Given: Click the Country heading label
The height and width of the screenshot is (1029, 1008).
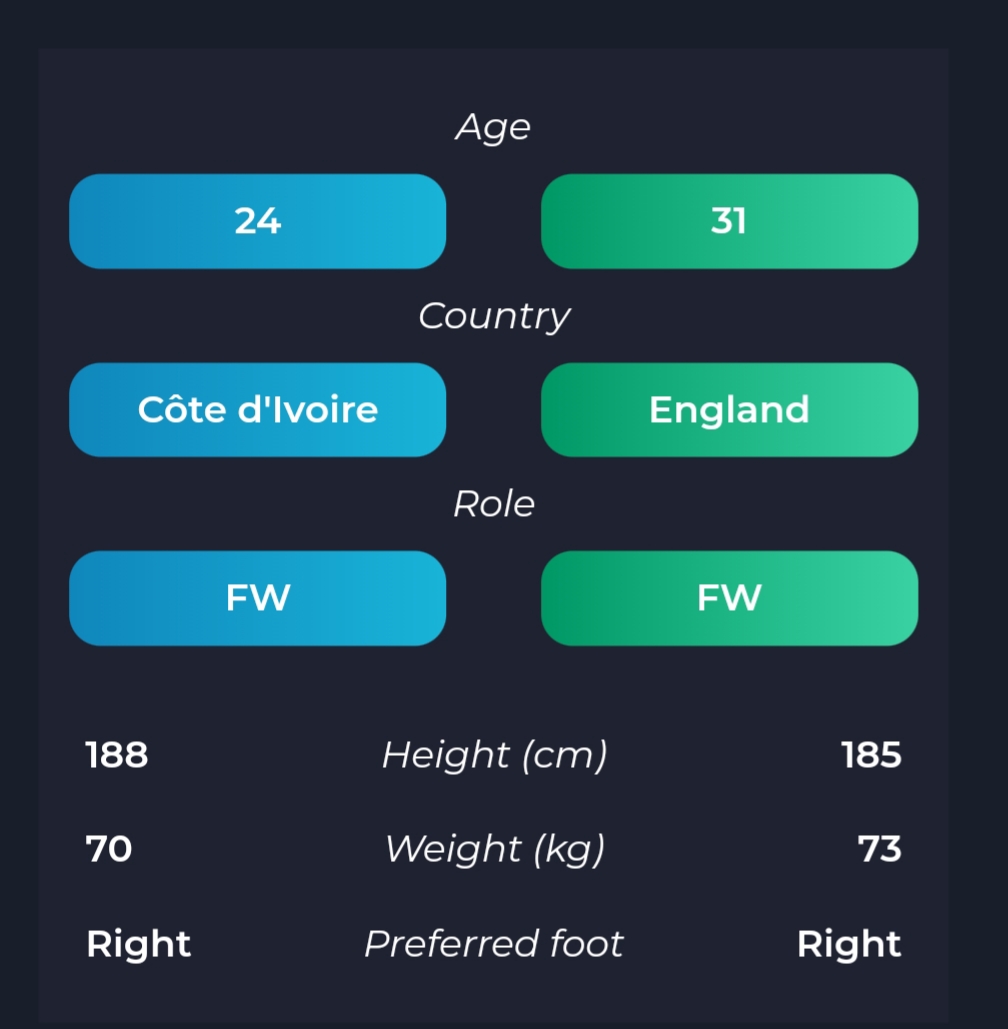Looking at the screenshot, I should 494,317.
